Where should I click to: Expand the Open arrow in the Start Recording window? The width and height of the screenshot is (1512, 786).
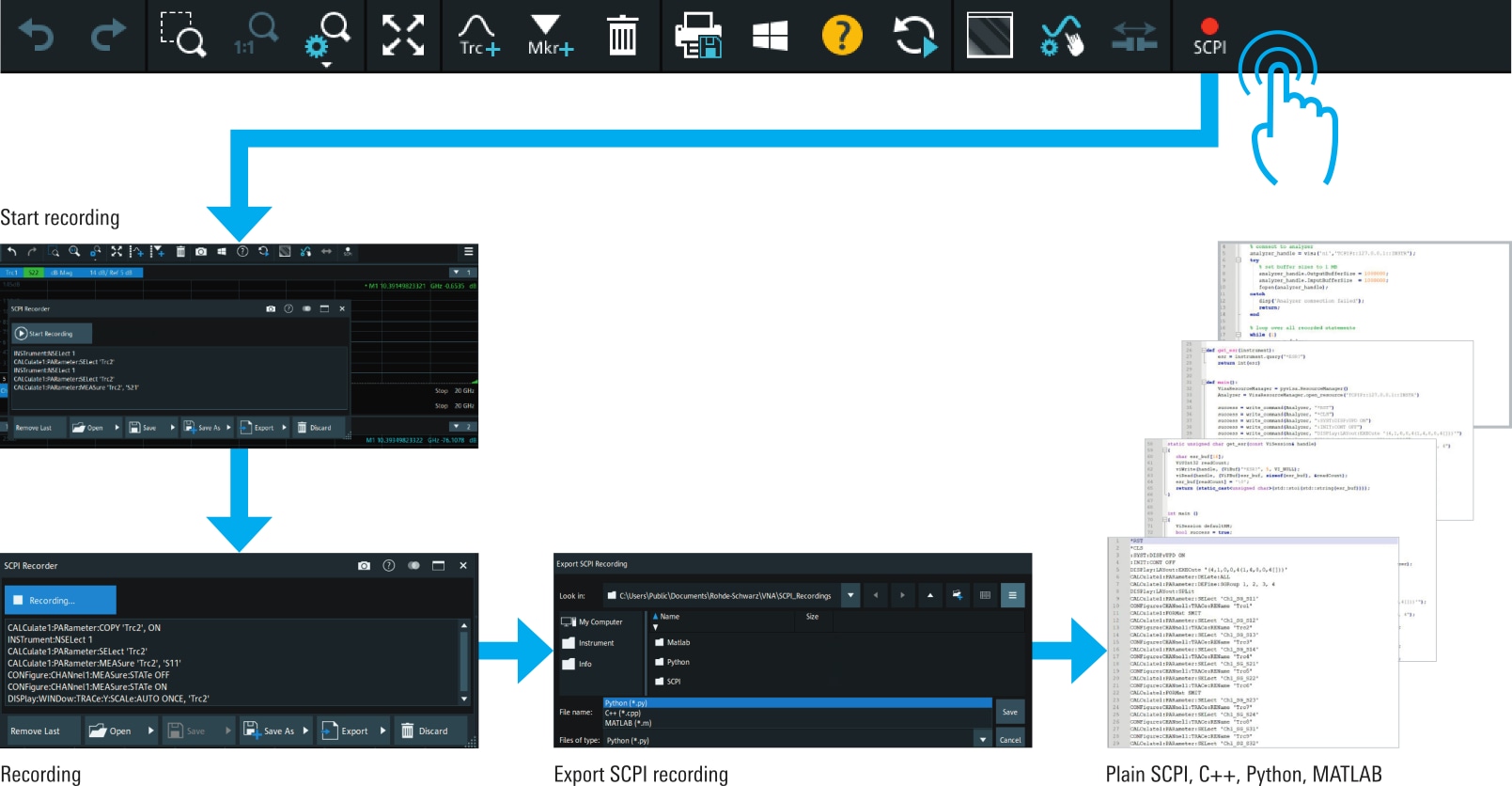pos(117,428)
